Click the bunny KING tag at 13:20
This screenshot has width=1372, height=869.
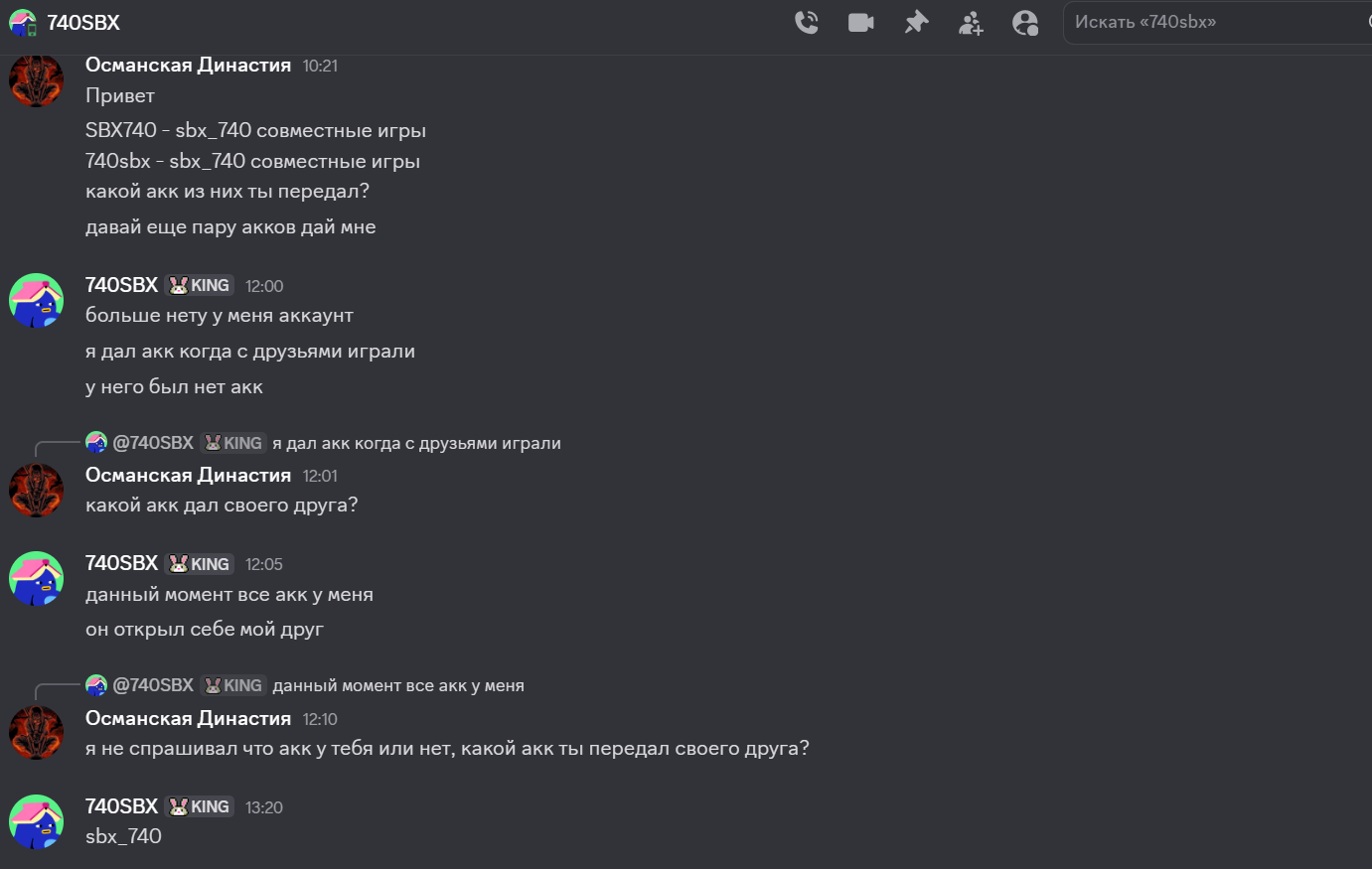point(200,806)
